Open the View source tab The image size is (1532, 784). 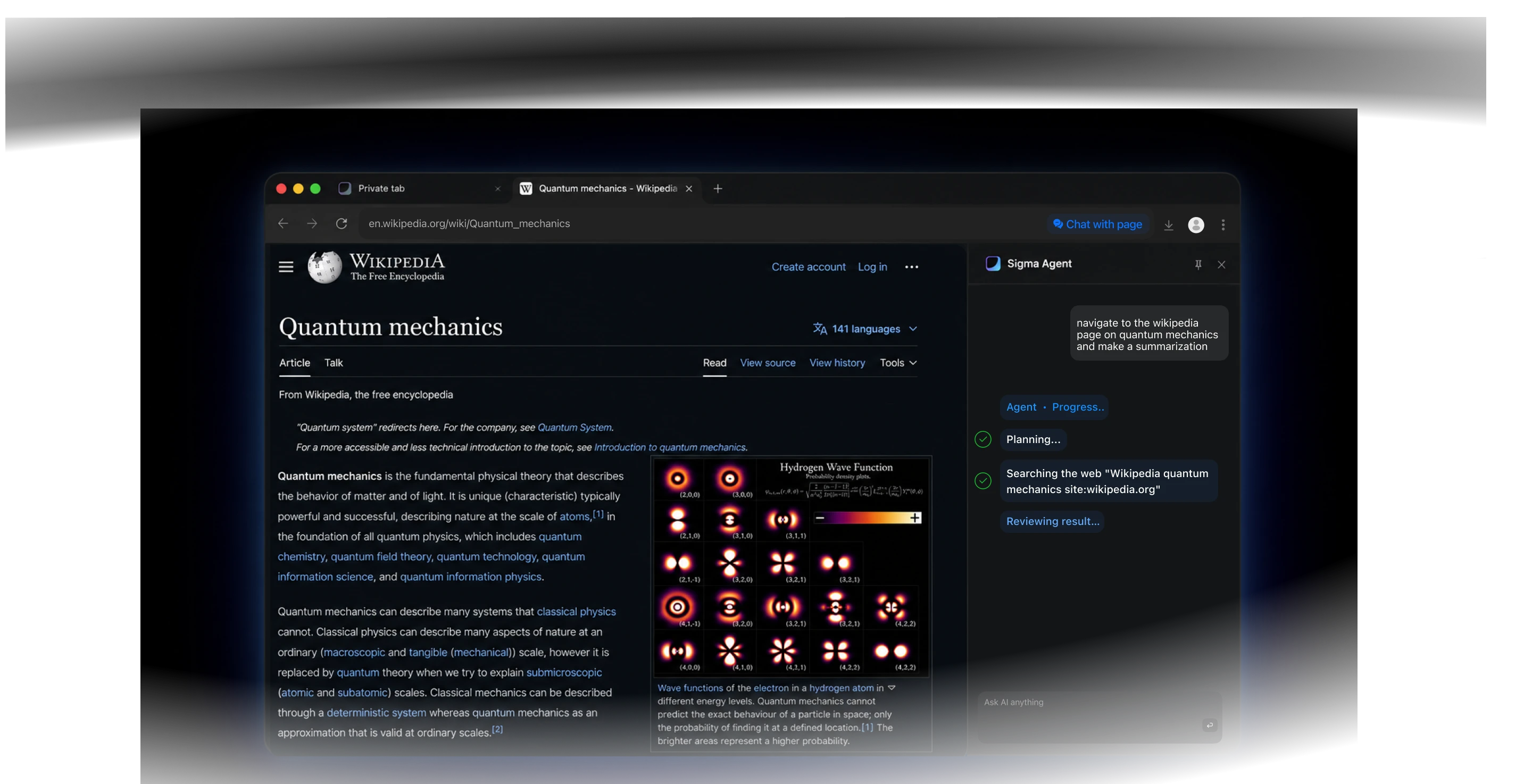coord(767,363)
